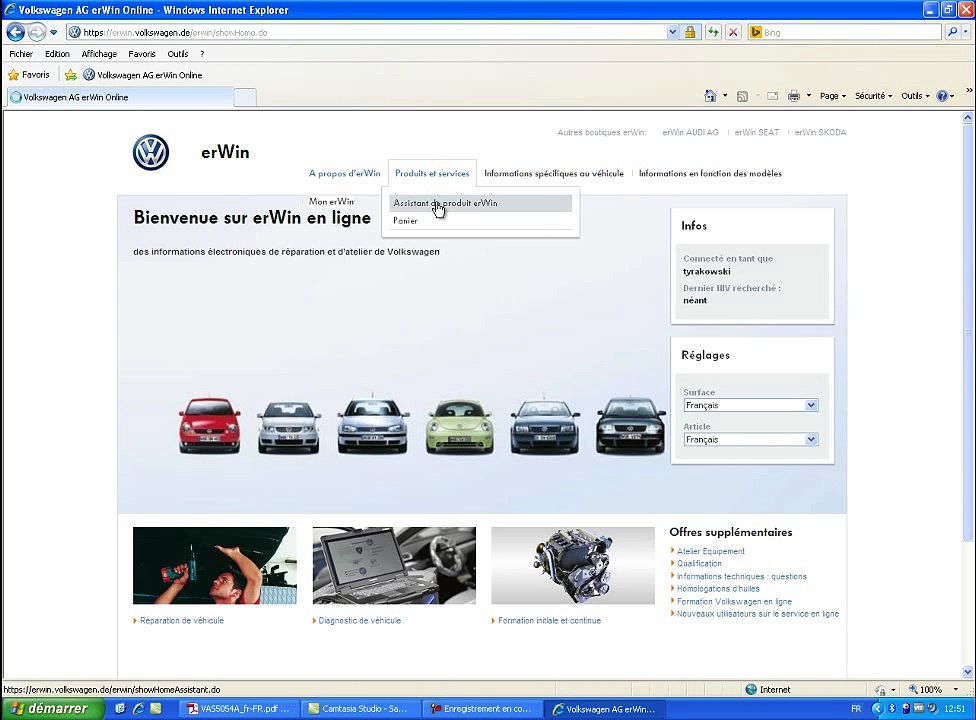Open Diagnostic de véhicule link
976x720 pixels.
[x=359, y=620]
